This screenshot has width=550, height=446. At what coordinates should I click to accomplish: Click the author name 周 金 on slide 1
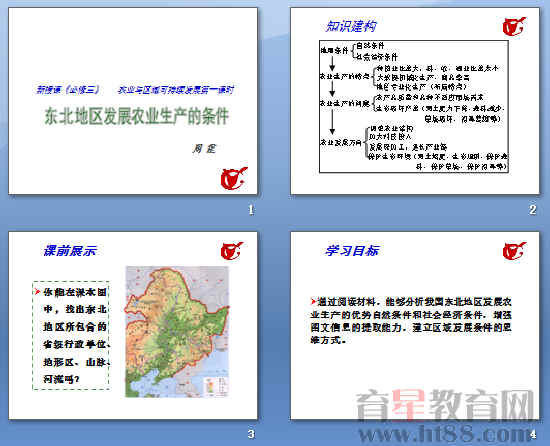click(204, 149)
